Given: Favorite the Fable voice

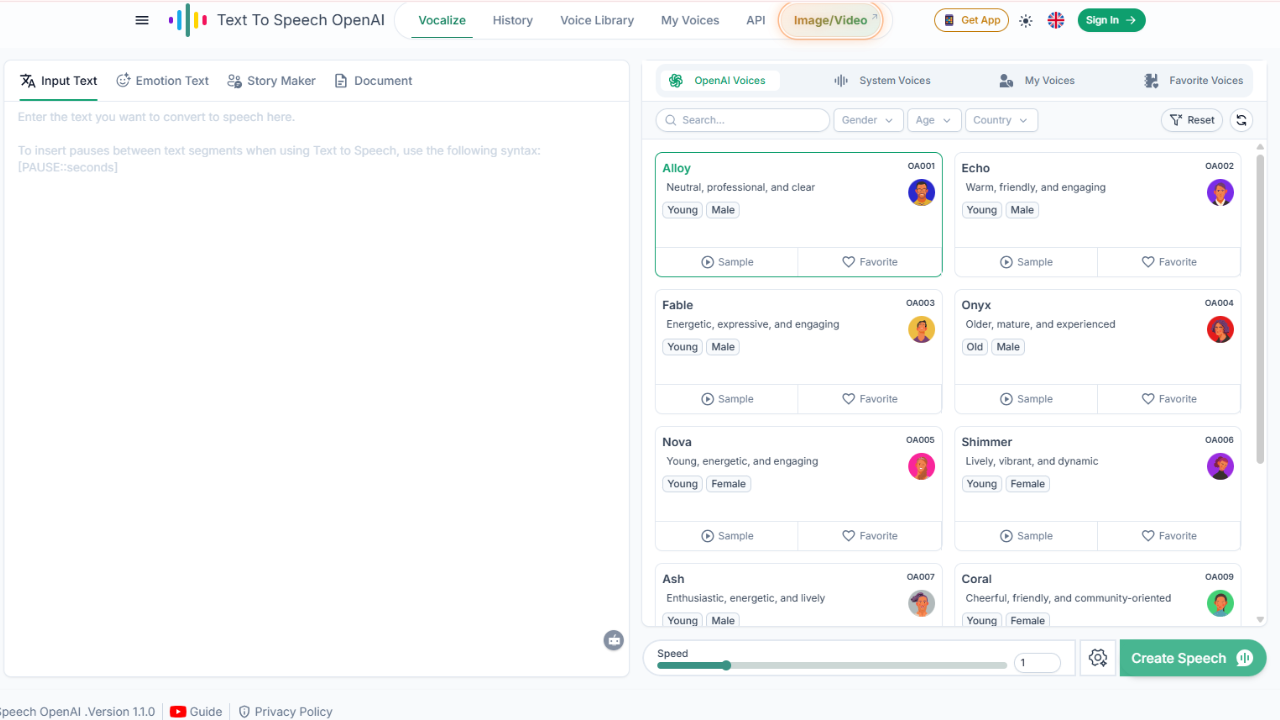Looking at the screenshot, I should (870, 399).
